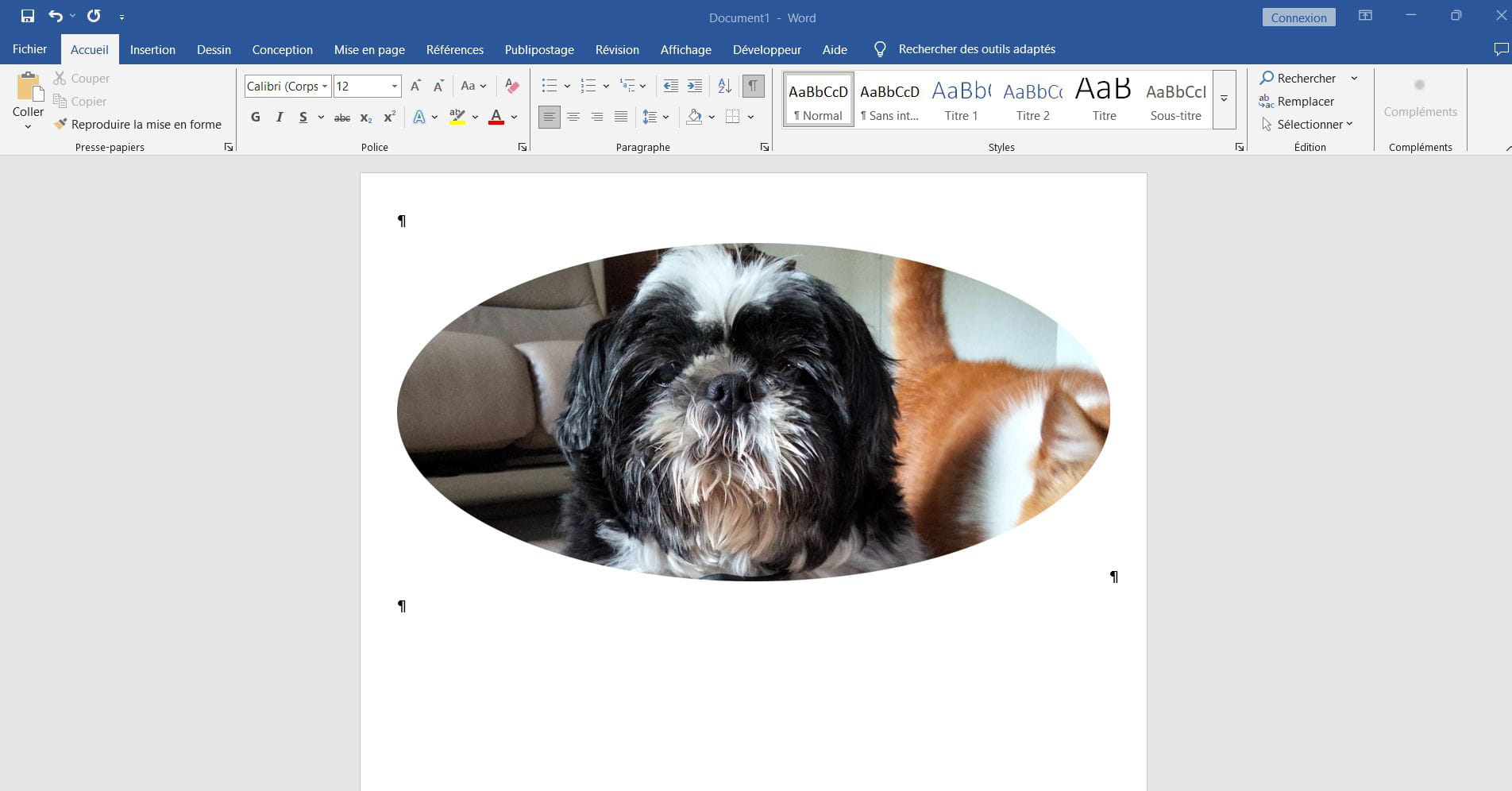
Task: Apply yellow text highlight color
Action: [x=457, y=118]
